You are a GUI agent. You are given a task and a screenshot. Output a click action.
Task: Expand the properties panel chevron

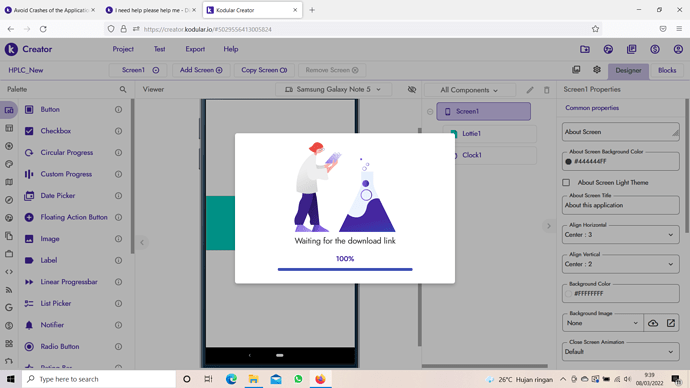pos(548,226)
